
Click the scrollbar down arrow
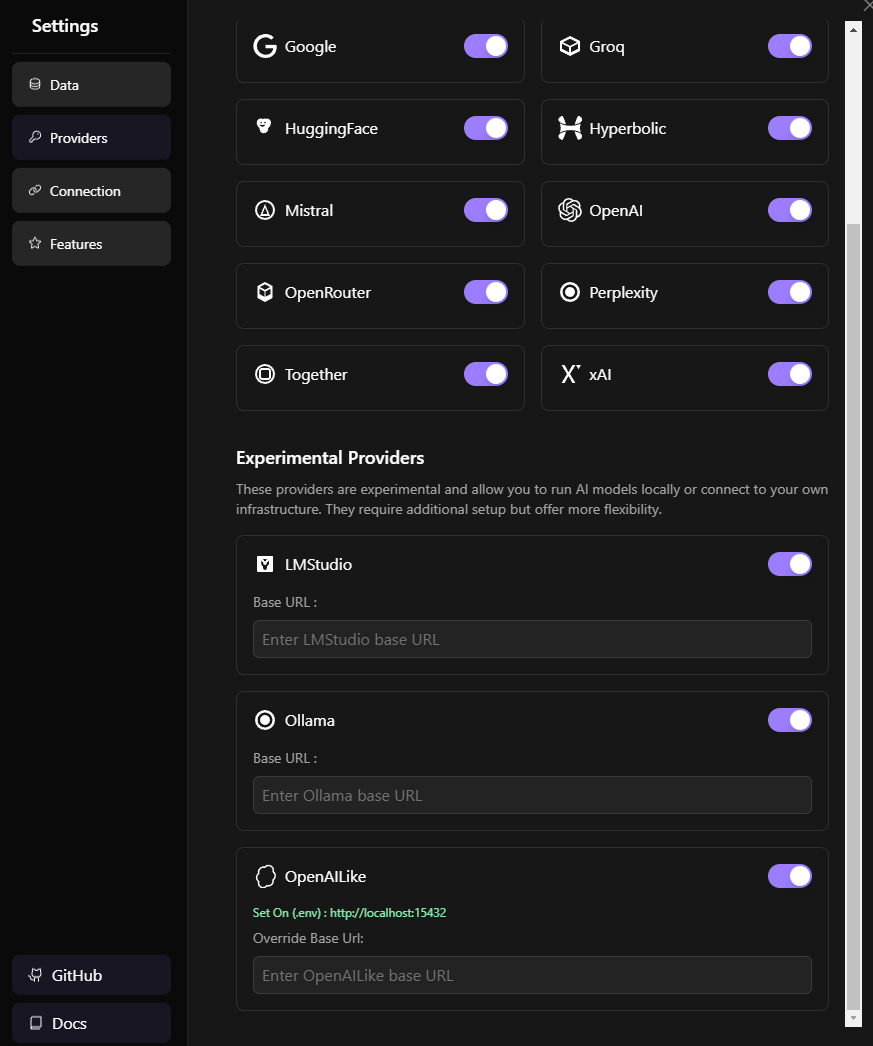point(853,1019)
